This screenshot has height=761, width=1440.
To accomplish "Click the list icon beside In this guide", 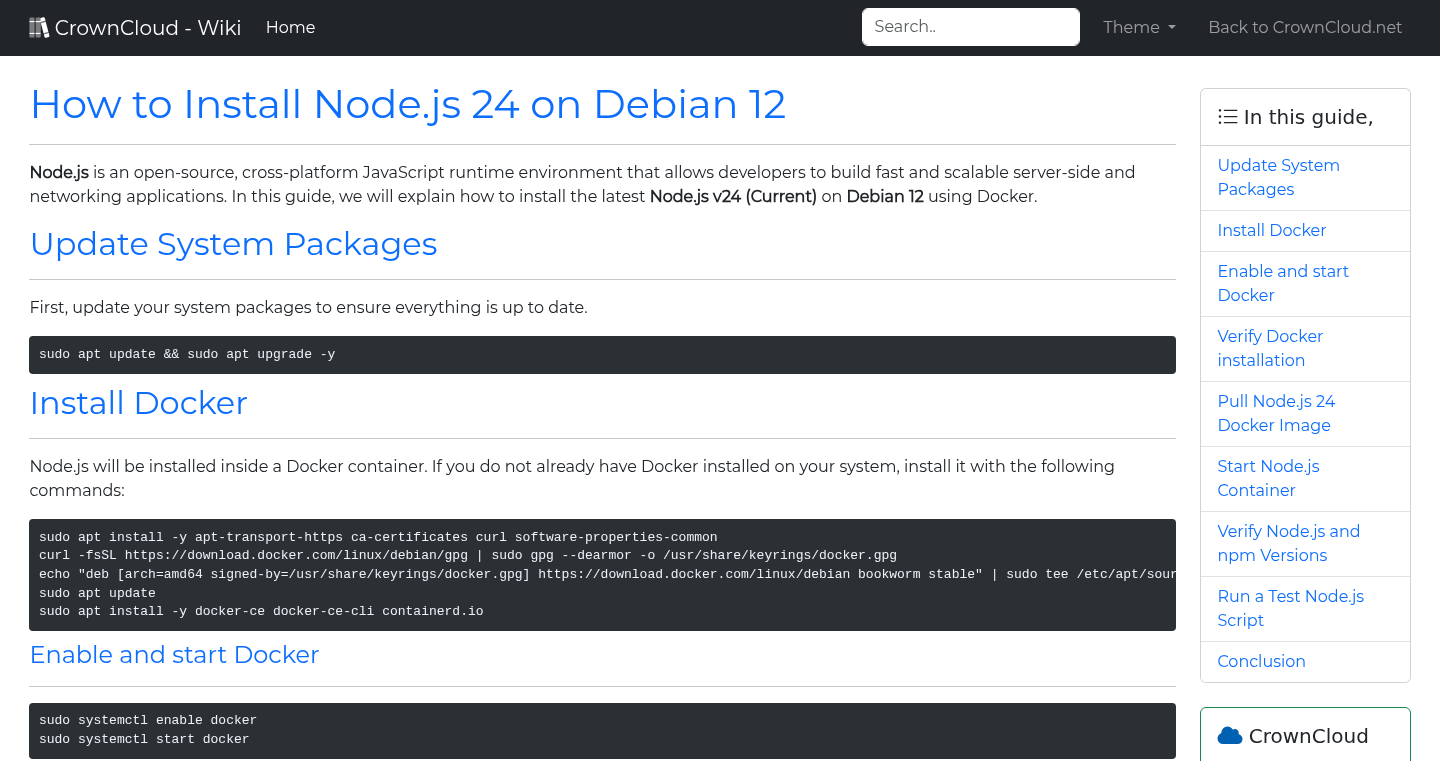I will click(x=1227, y=117).
